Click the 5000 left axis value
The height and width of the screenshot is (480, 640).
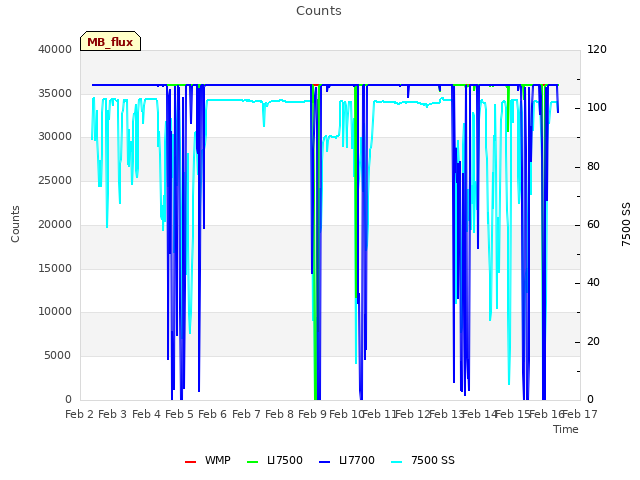click(58, 356)
